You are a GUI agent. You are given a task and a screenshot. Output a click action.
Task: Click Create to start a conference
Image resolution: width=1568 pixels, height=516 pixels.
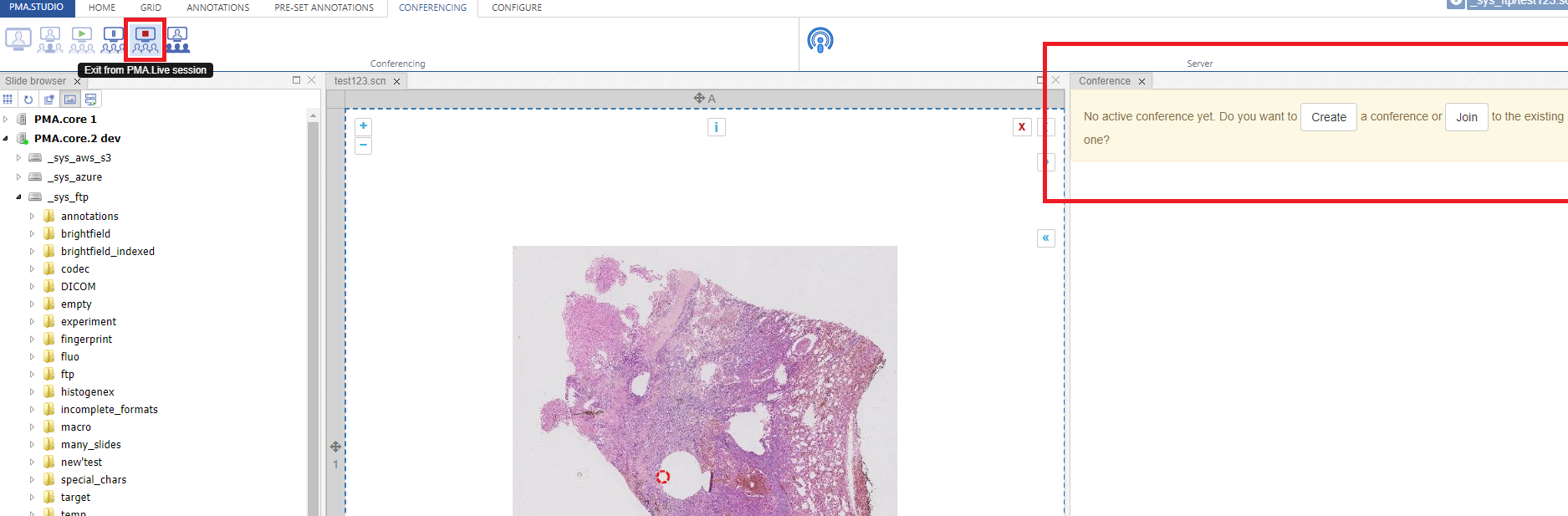(1328, 117)
